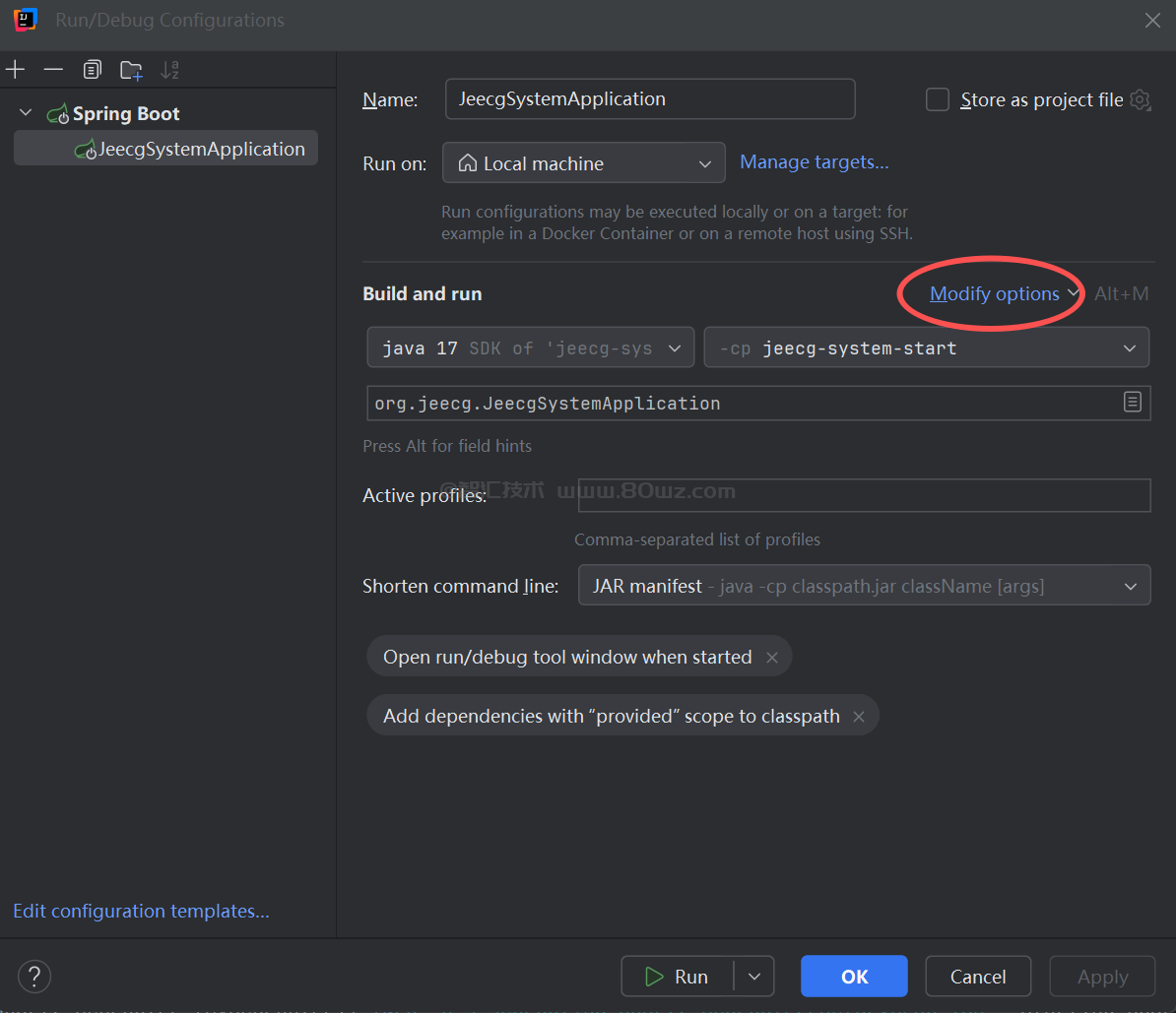Screen dimensions: 1176x1013
Task: Remove the selected configuration
Action: [53, 70]
